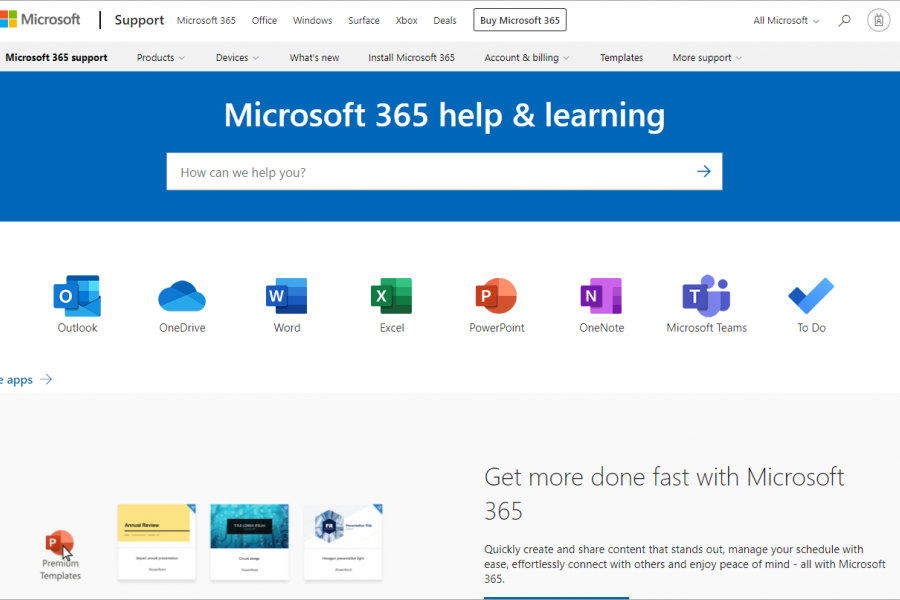This screenshot has width=900, height=600.
Task: Open the PowerPoint app icon
Action: (x=496, y=296)
